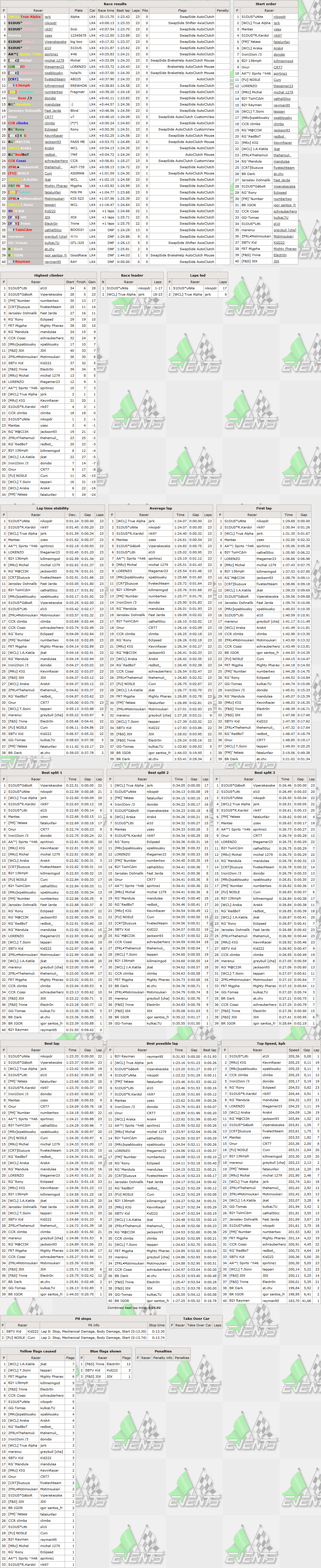Select the Average lap table title

point(161,508)
